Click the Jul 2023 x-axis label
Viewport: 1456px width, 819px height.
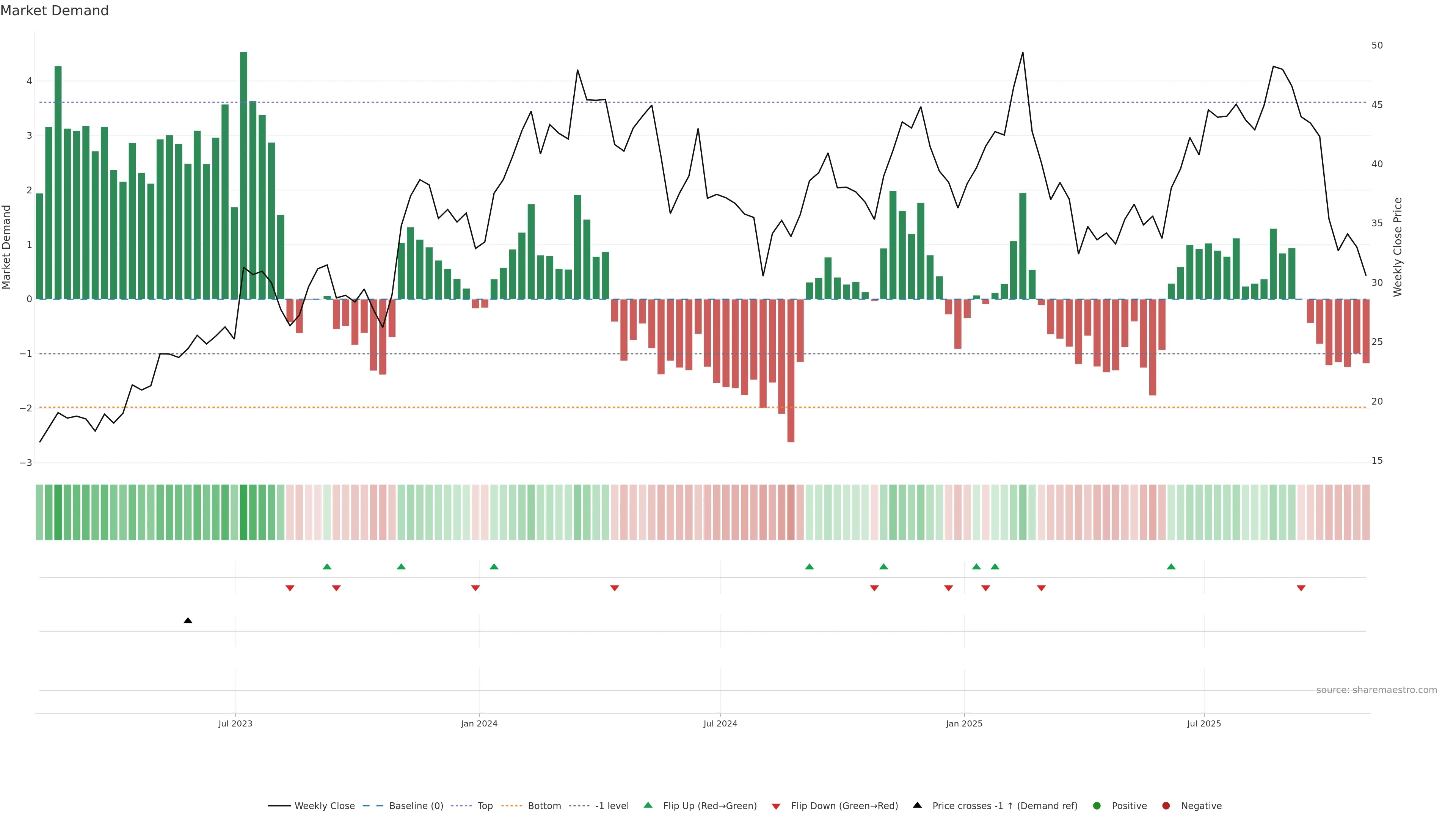(x=235, y=723)
